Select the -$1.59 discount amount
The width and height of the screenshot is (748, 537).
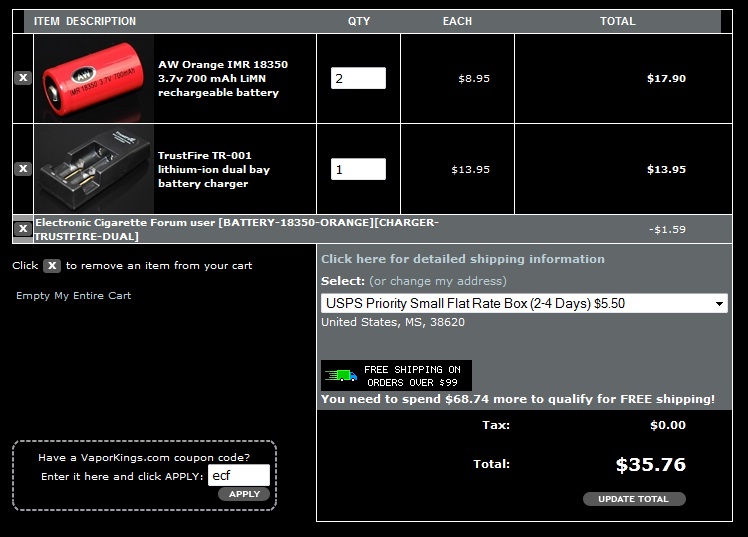coord(667,229)
